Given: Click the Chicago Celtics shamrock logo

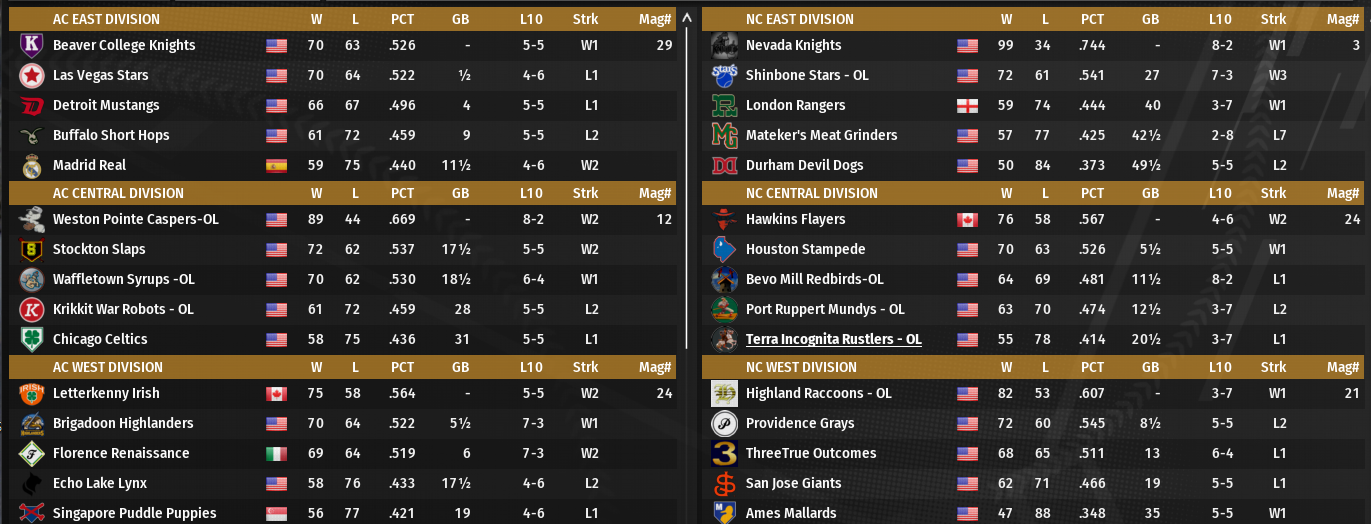Looking at the screenshot, I should [30, 339].
